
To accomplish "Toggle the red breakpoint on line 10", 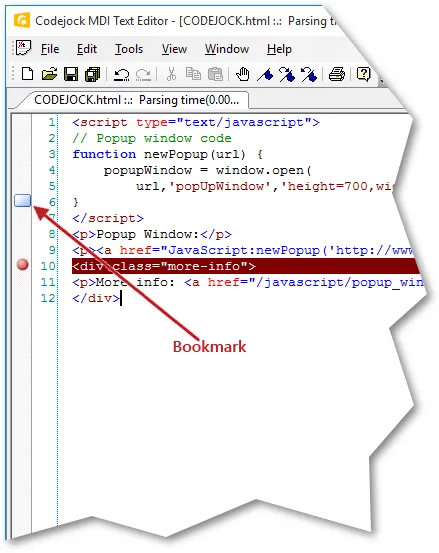I will (23, 264).
